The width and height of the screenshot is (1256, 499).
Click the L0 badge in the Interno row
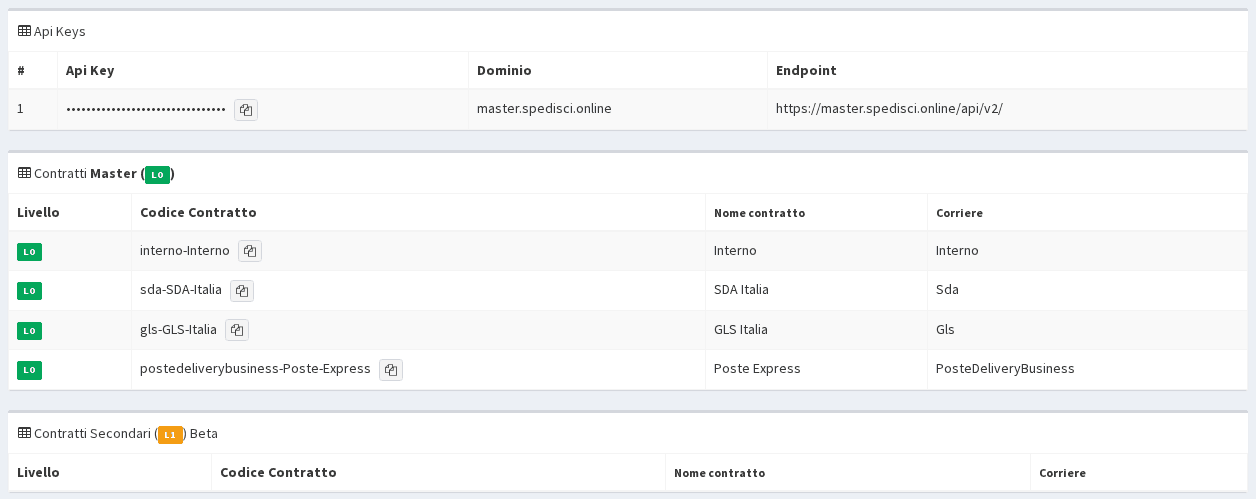tap(29, 252)
